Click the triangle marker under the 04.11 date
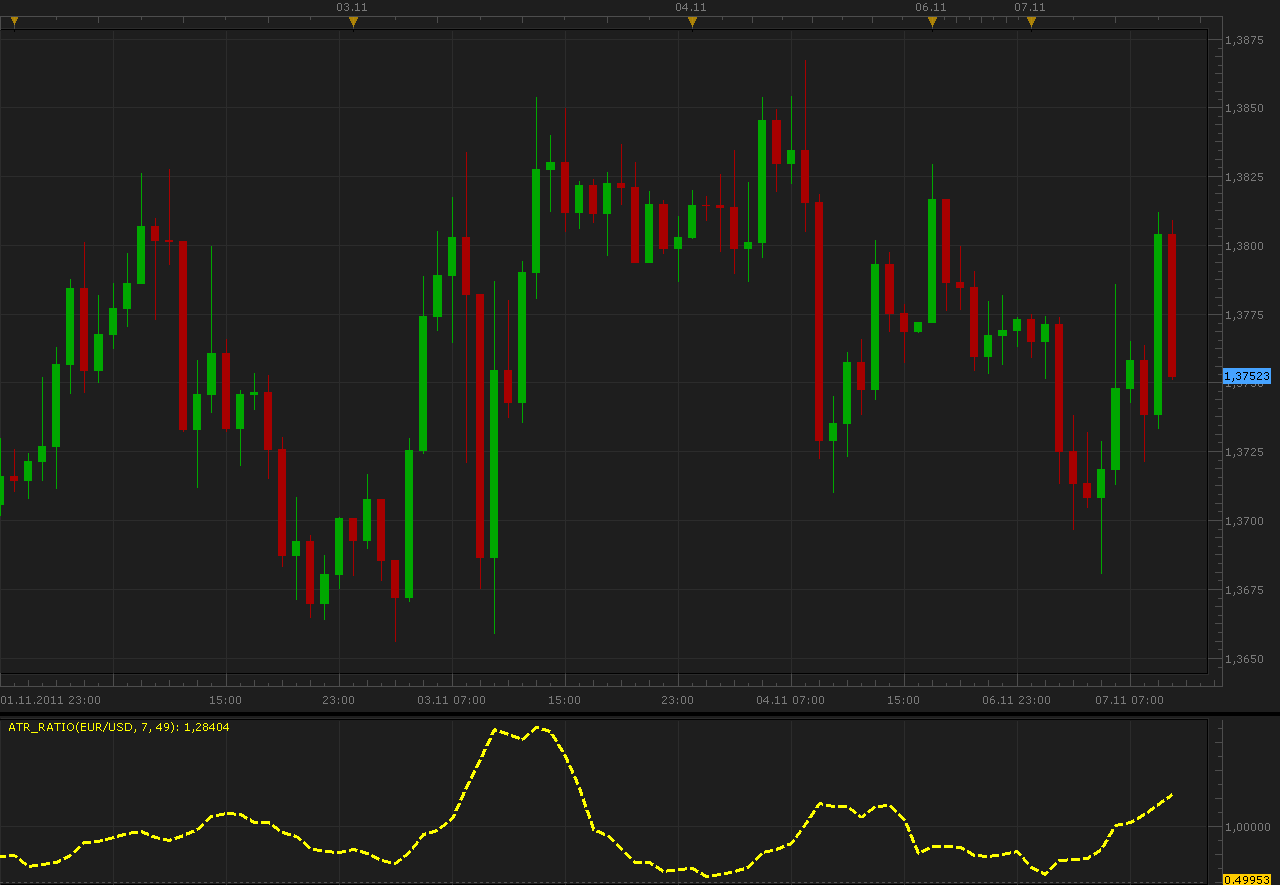This screenshot has height=885, width=1280. pyautogui.click(x=692, y=22)
